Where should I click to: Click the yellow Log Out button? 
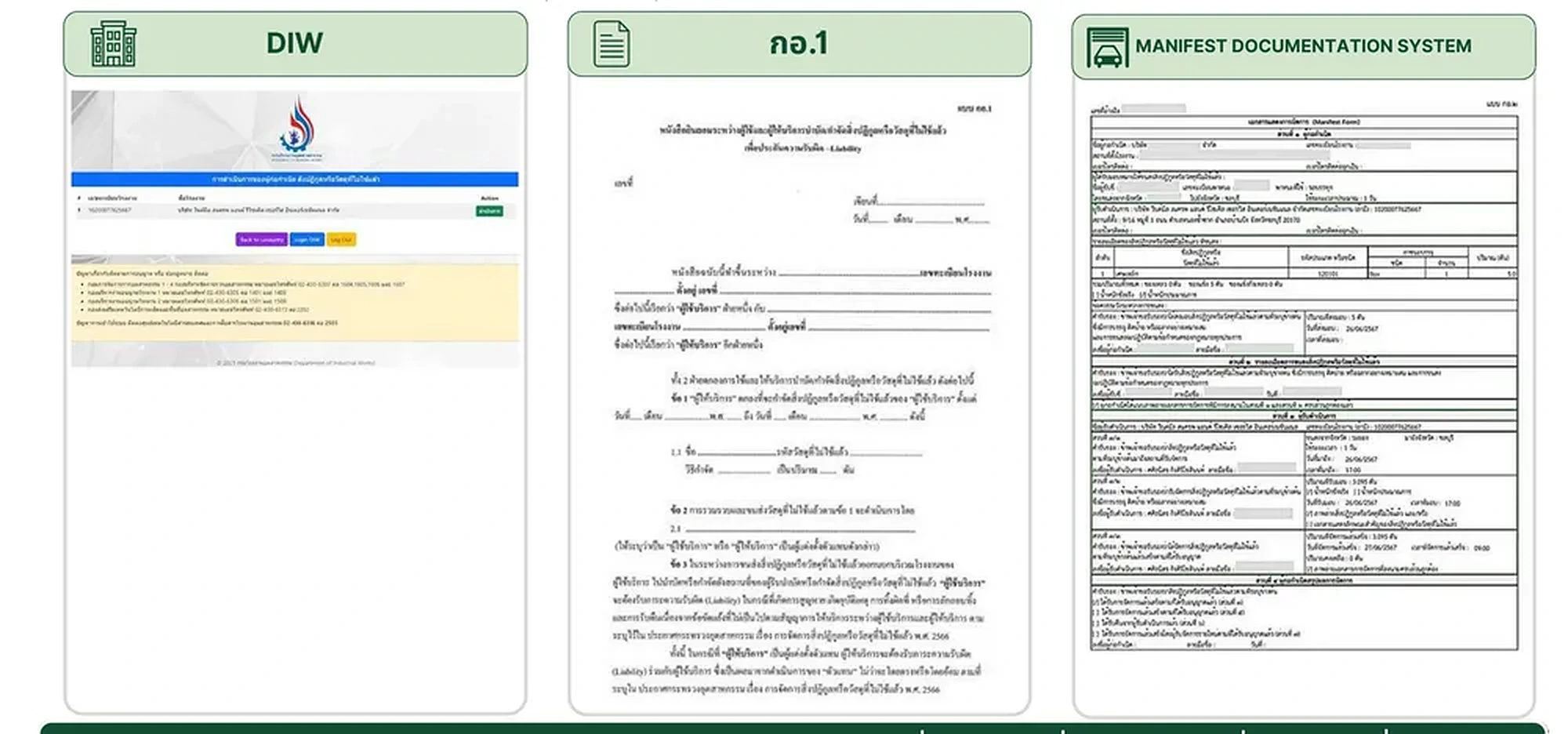(x=341, y=239)
